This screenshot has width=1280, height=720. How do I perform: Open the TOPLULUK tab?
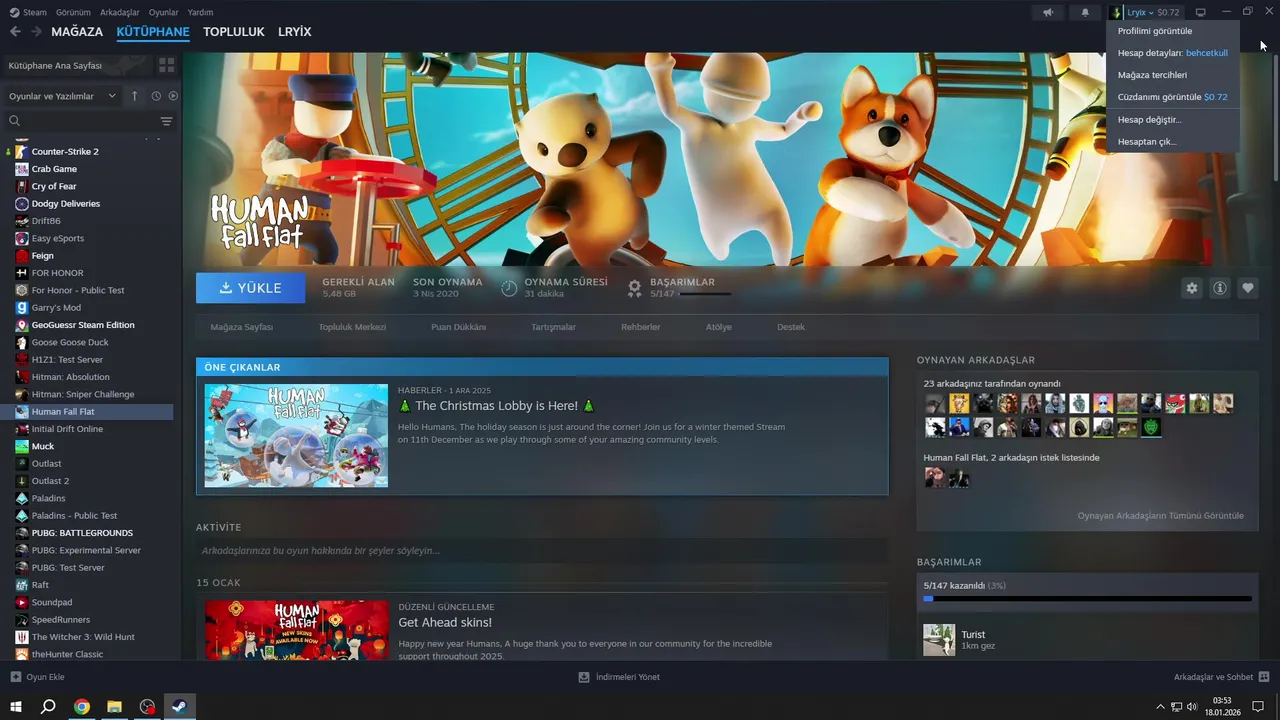[x=233, y=32]
